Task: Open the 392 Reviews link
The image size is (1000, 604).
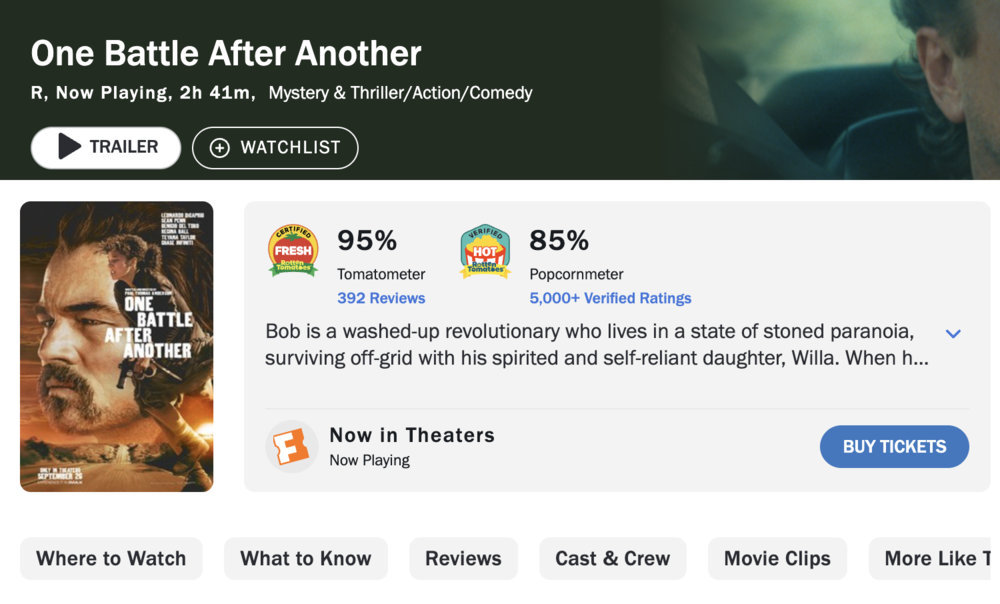Action: point(381,298)
